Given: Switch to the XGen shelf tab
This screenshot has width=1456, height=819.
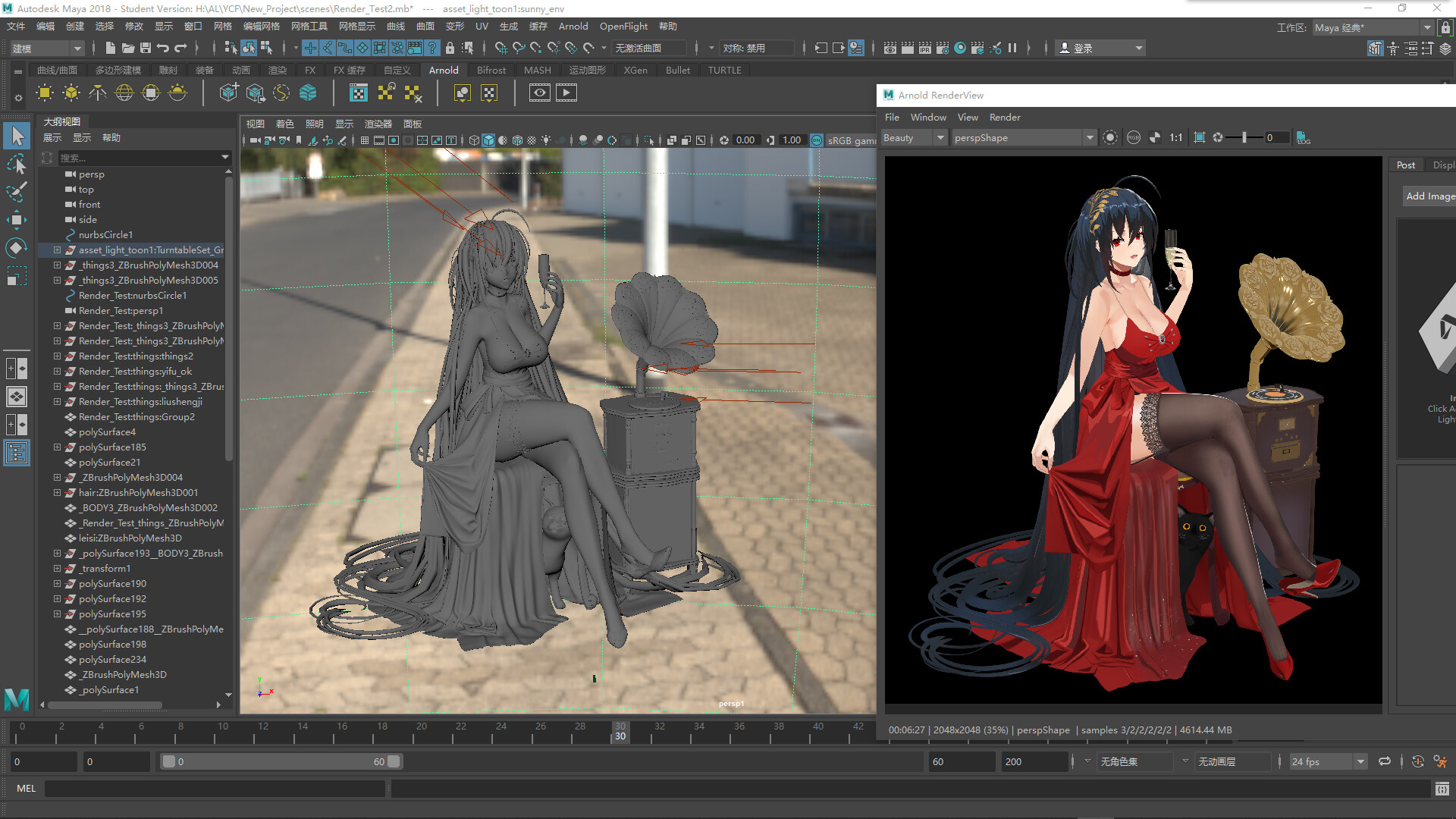Looking at the screenshot, I should pos(635,70).
